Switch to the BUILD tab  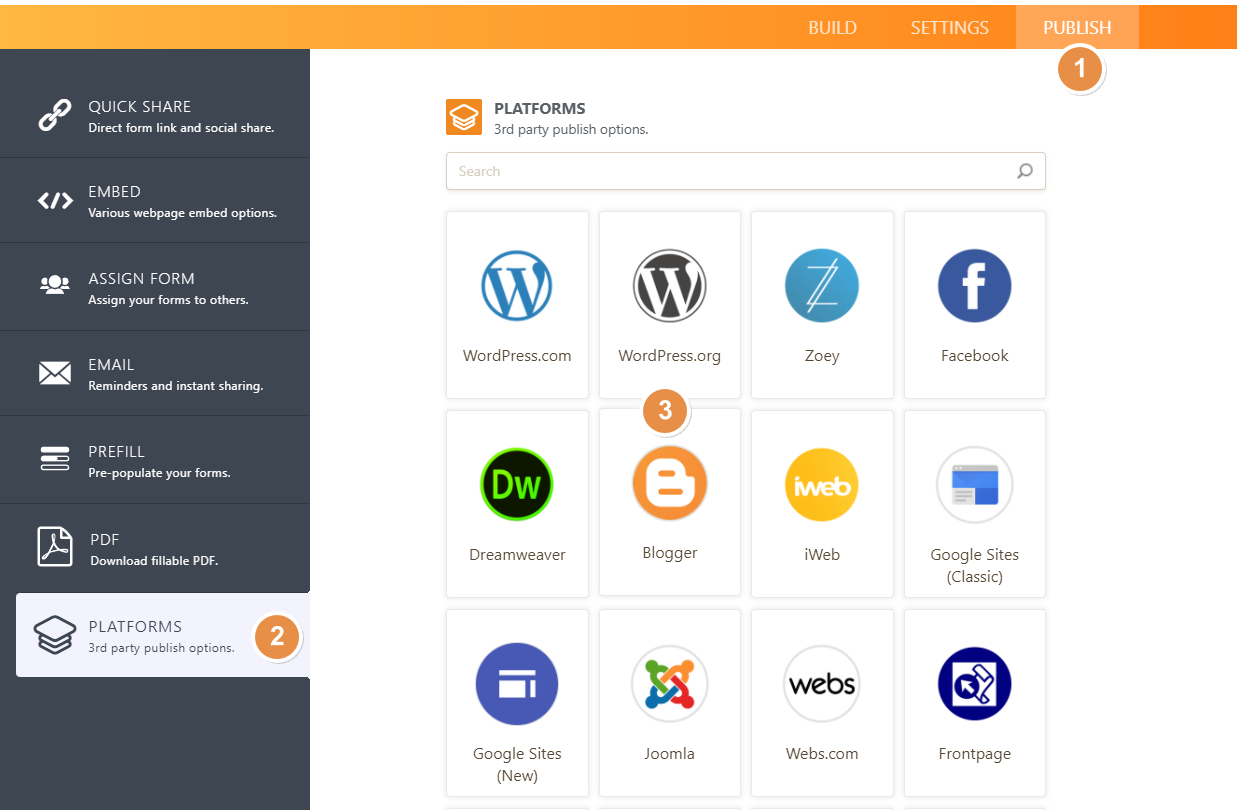point(832,27)
